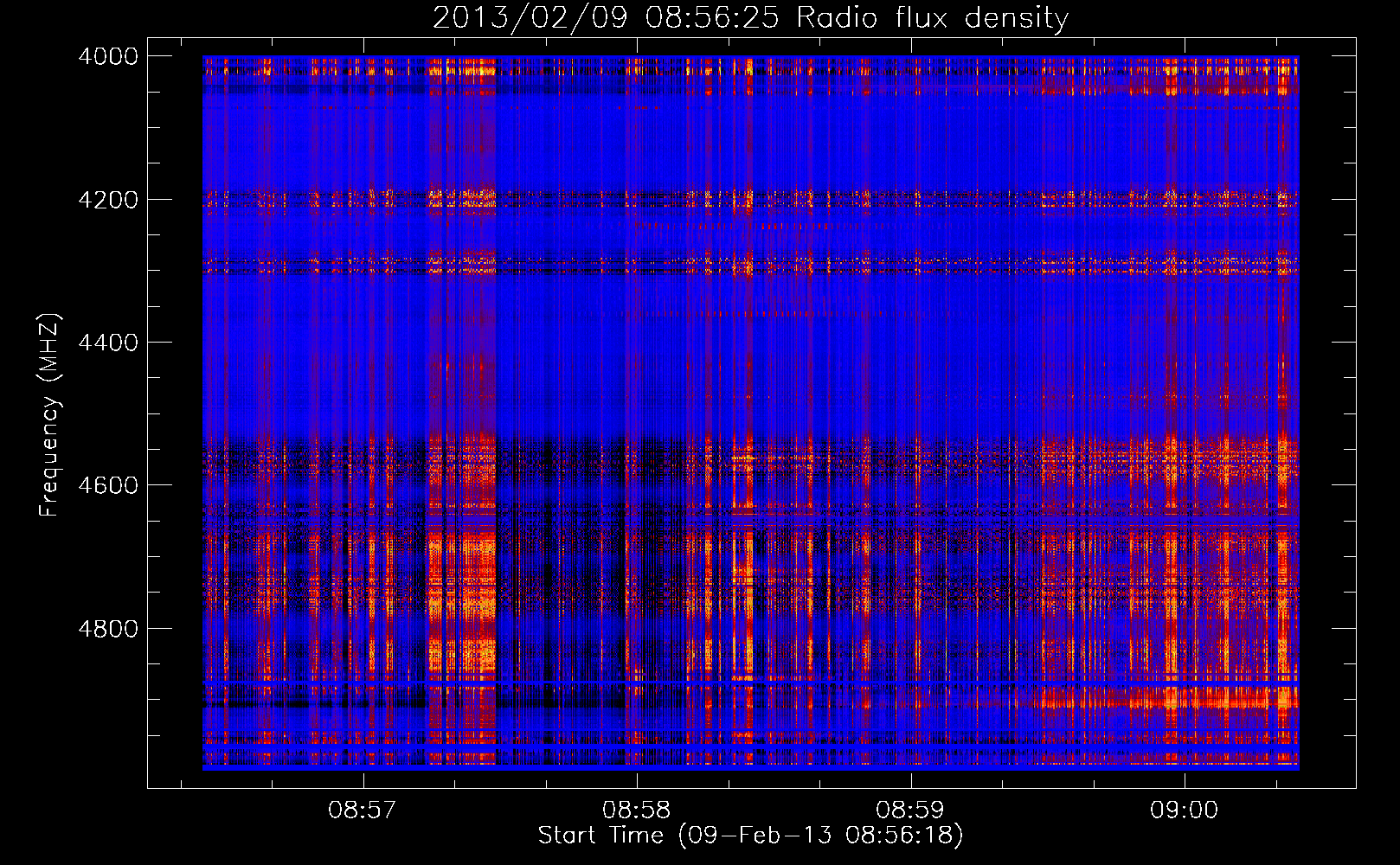This screenshot has height=865, width=1400.
Task: Click the 08:57 time axis label
Action: 363,810
